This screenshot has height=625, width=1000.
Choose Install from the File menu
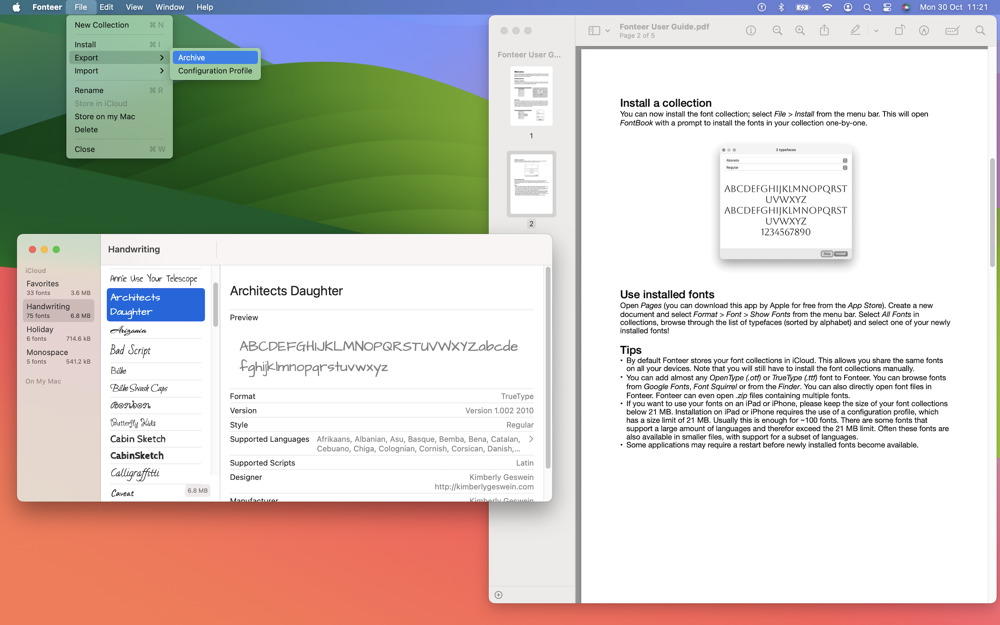(x=119, y=45)
